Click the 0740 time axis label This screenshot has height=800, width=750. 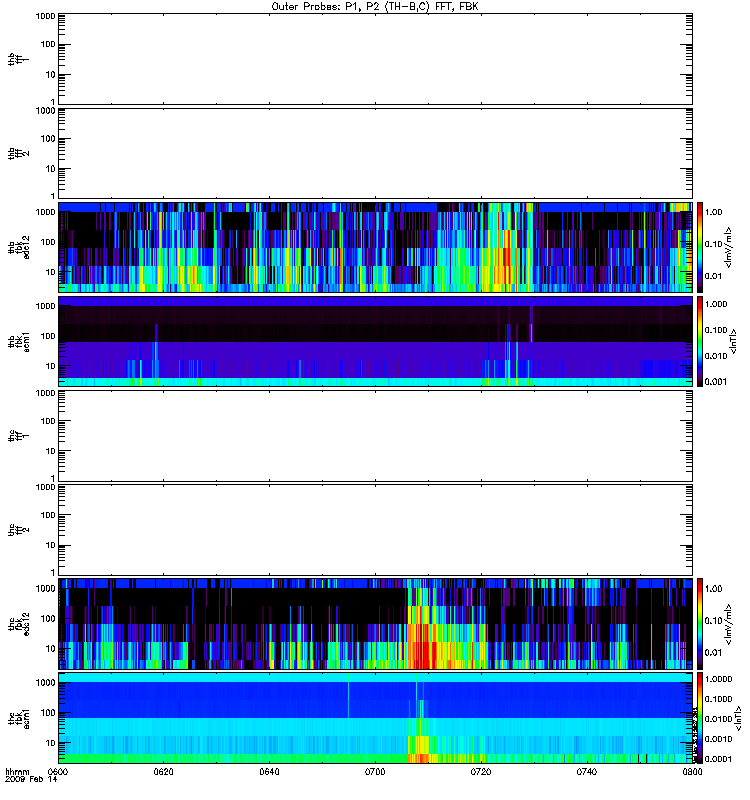587,772
